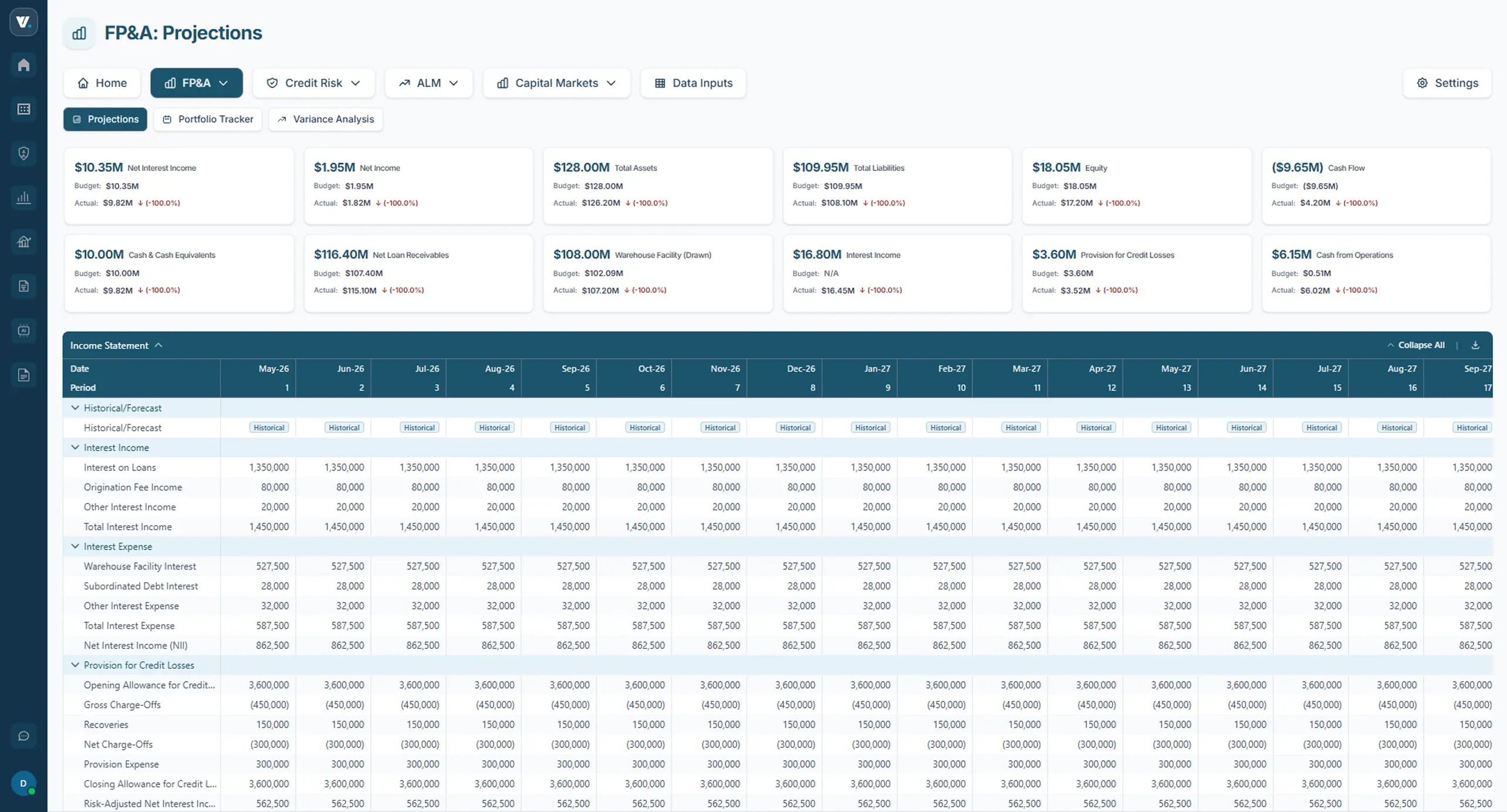
Task: Select the Warehouse Facility (Drawn) card
Action: (x=658, y=273)
